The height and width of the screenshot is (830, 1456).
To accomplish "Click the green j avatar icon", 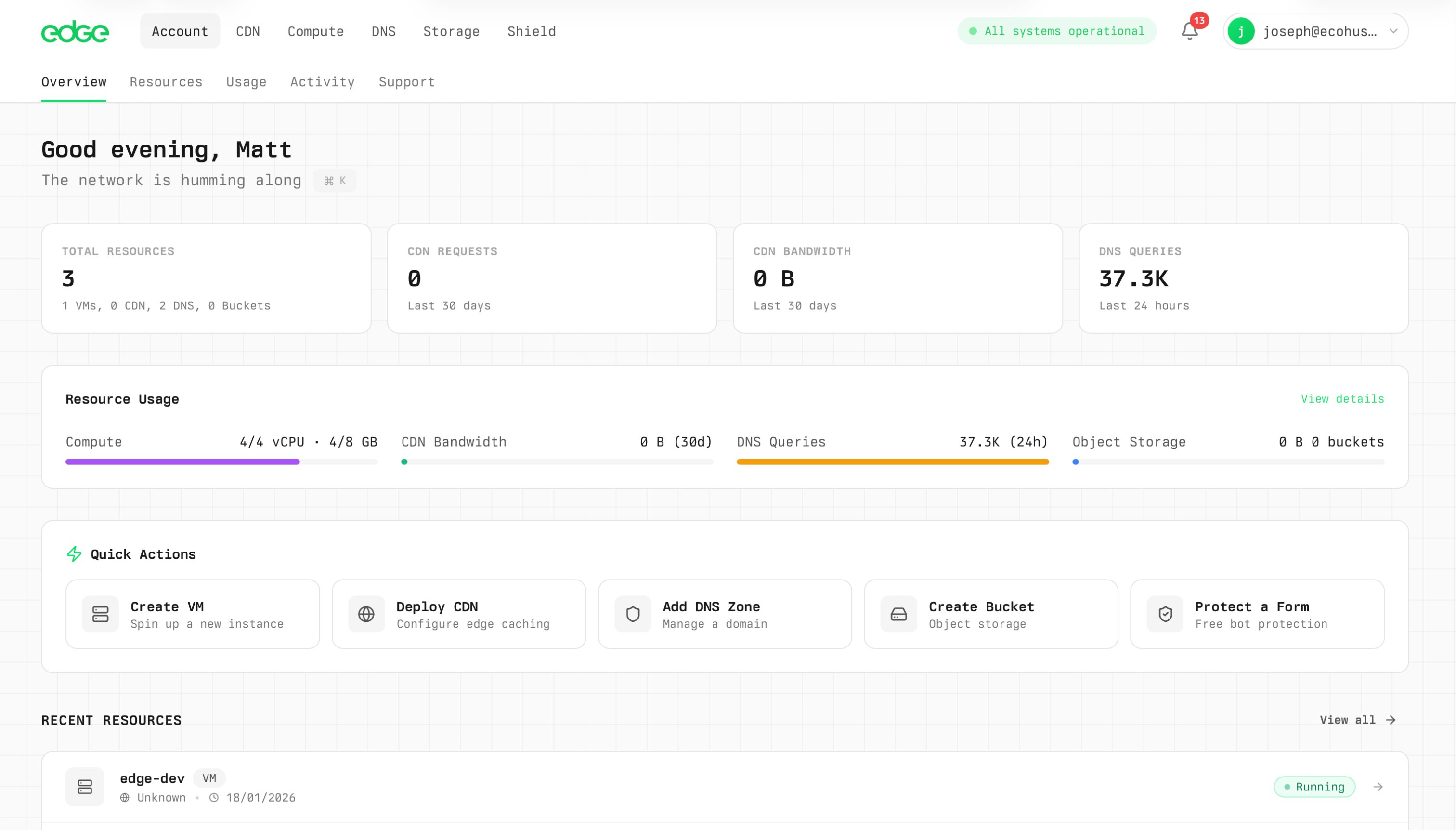I will coord(1241,31).
